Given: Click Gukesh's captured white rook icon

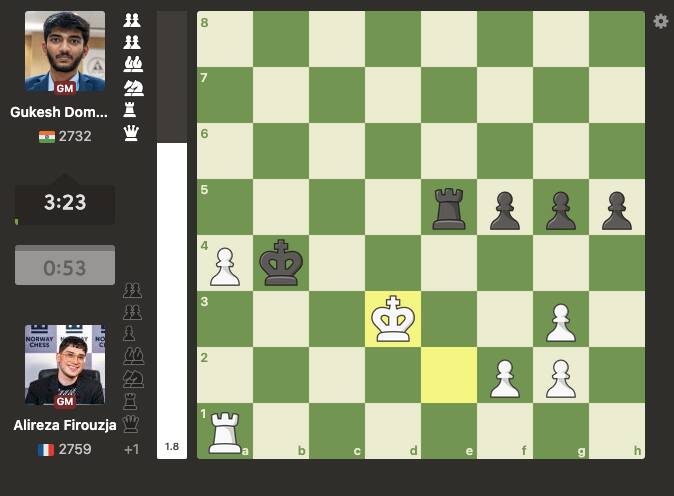Looking at the screenshot, I should (130, 110).
